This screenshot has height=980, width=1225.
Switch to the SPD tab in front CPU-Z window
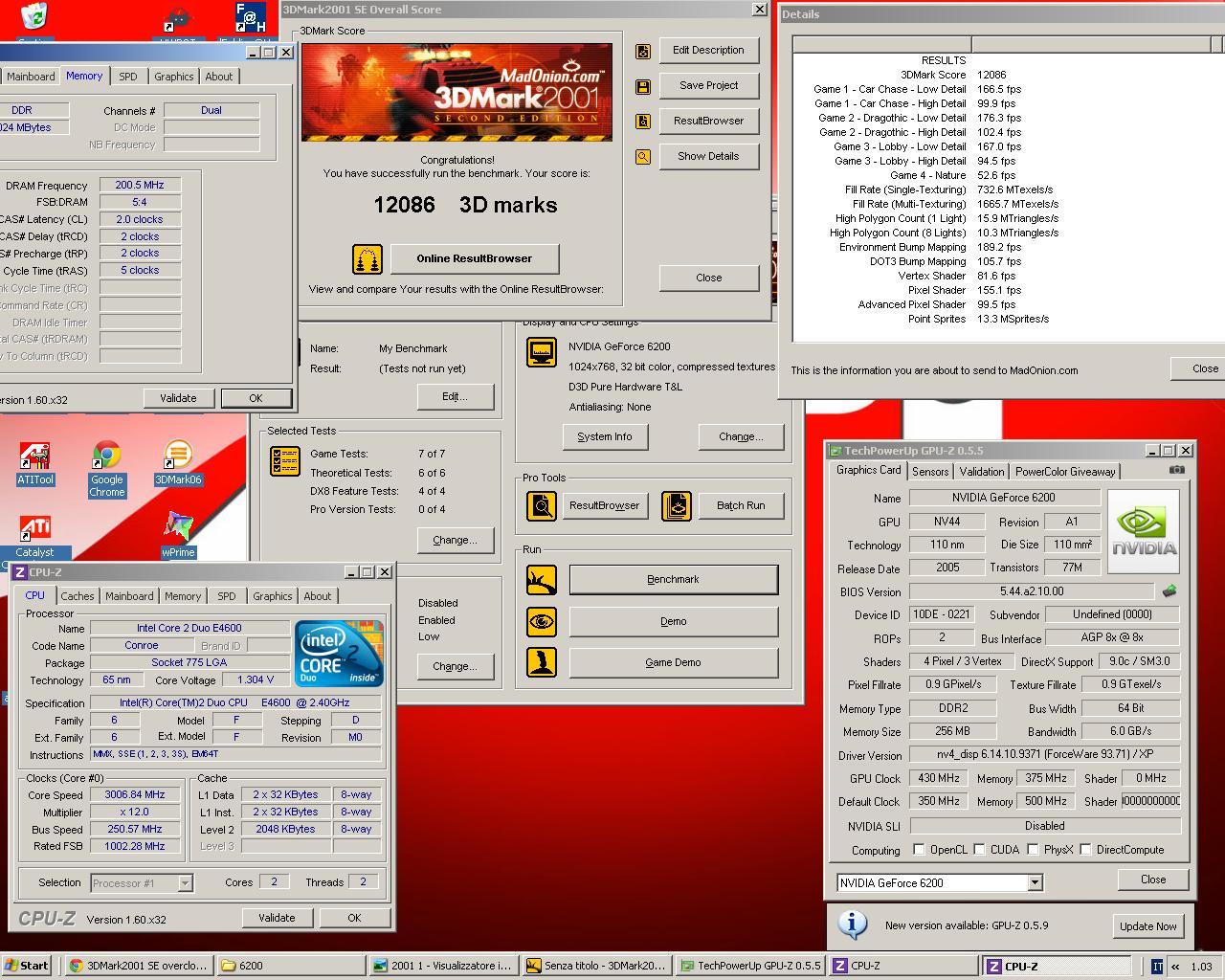pyautogui.click(x=227, y=596)
